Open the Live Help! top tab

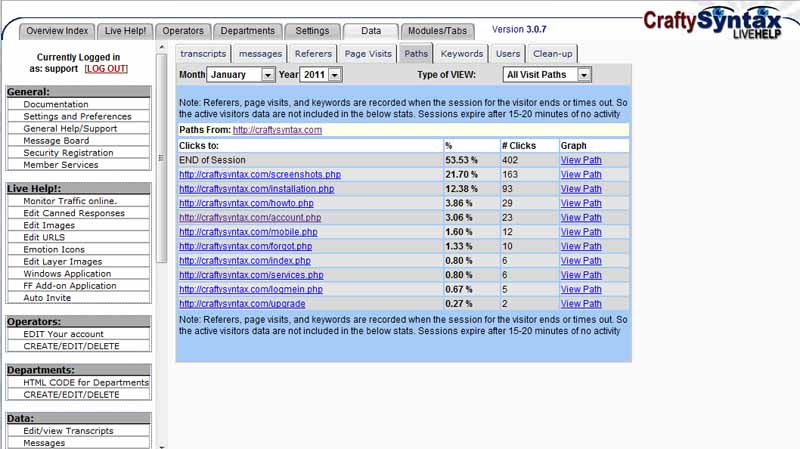point(125,31)
